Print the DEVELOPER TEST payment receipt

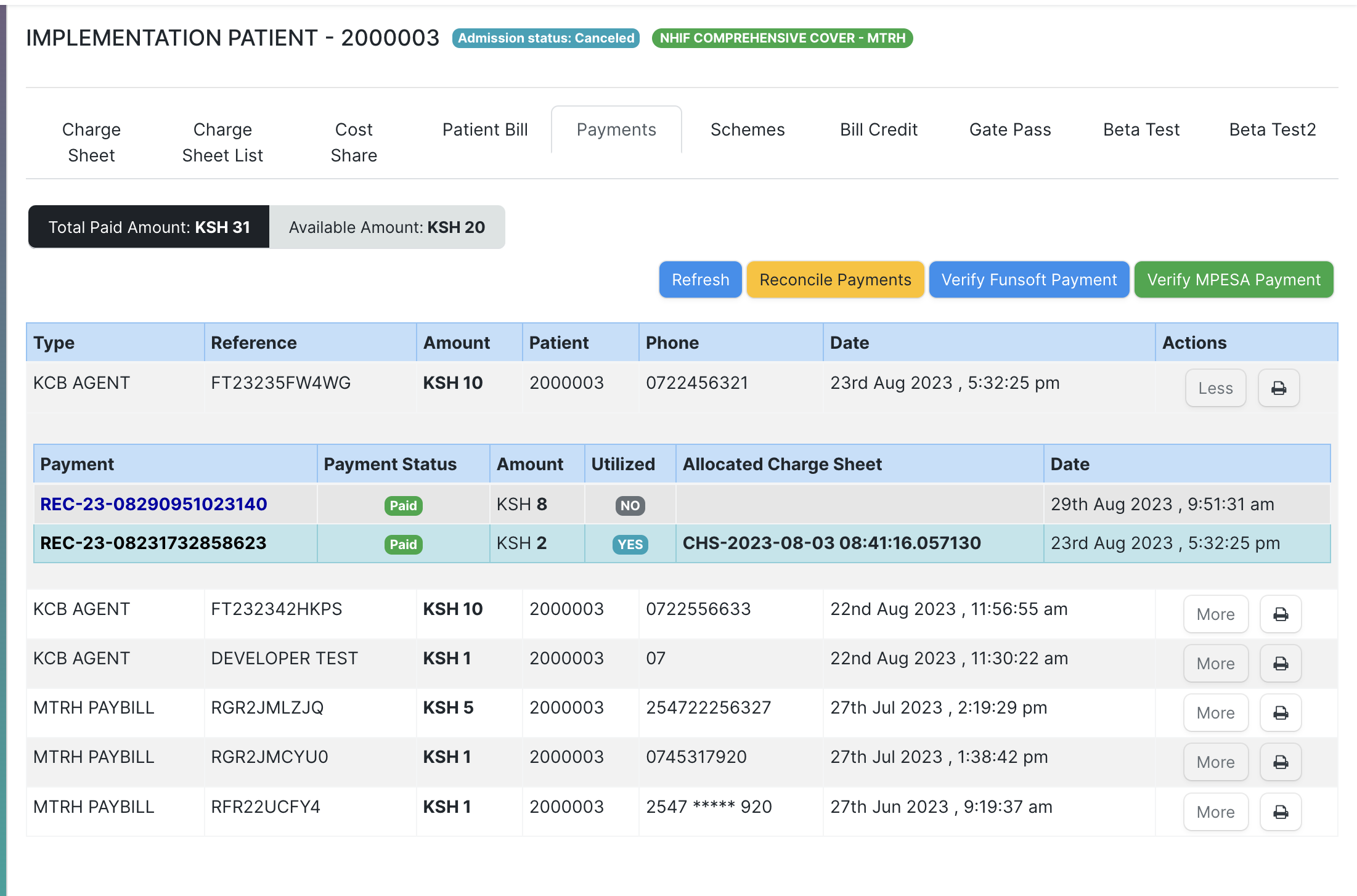(1281, 664)
